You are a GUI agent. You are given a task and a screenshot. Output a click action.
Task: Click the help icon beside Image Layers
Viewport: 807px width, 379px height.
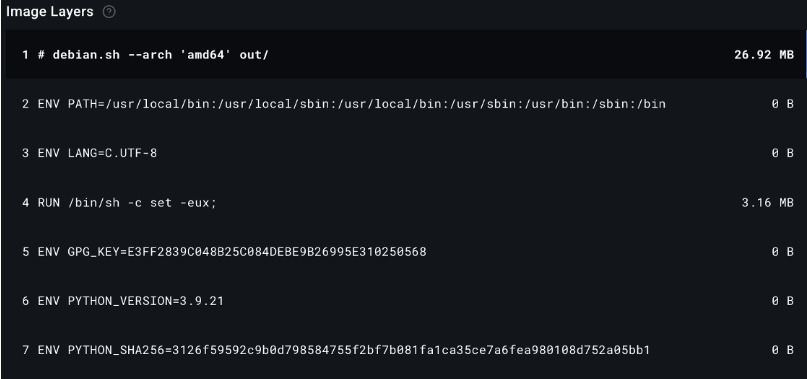click(109, 12)
